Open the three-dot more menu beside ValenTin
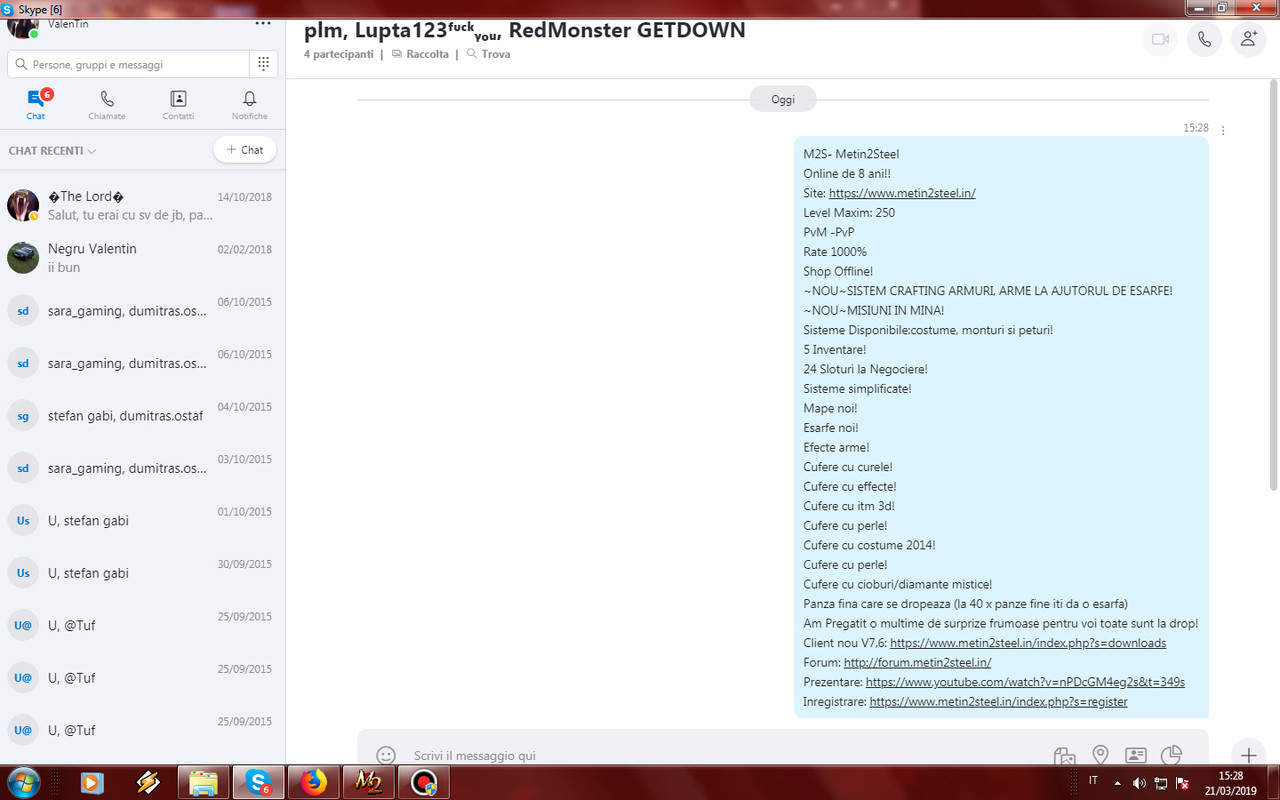This screenshot has width=1280, height=800. coord(263,23)
